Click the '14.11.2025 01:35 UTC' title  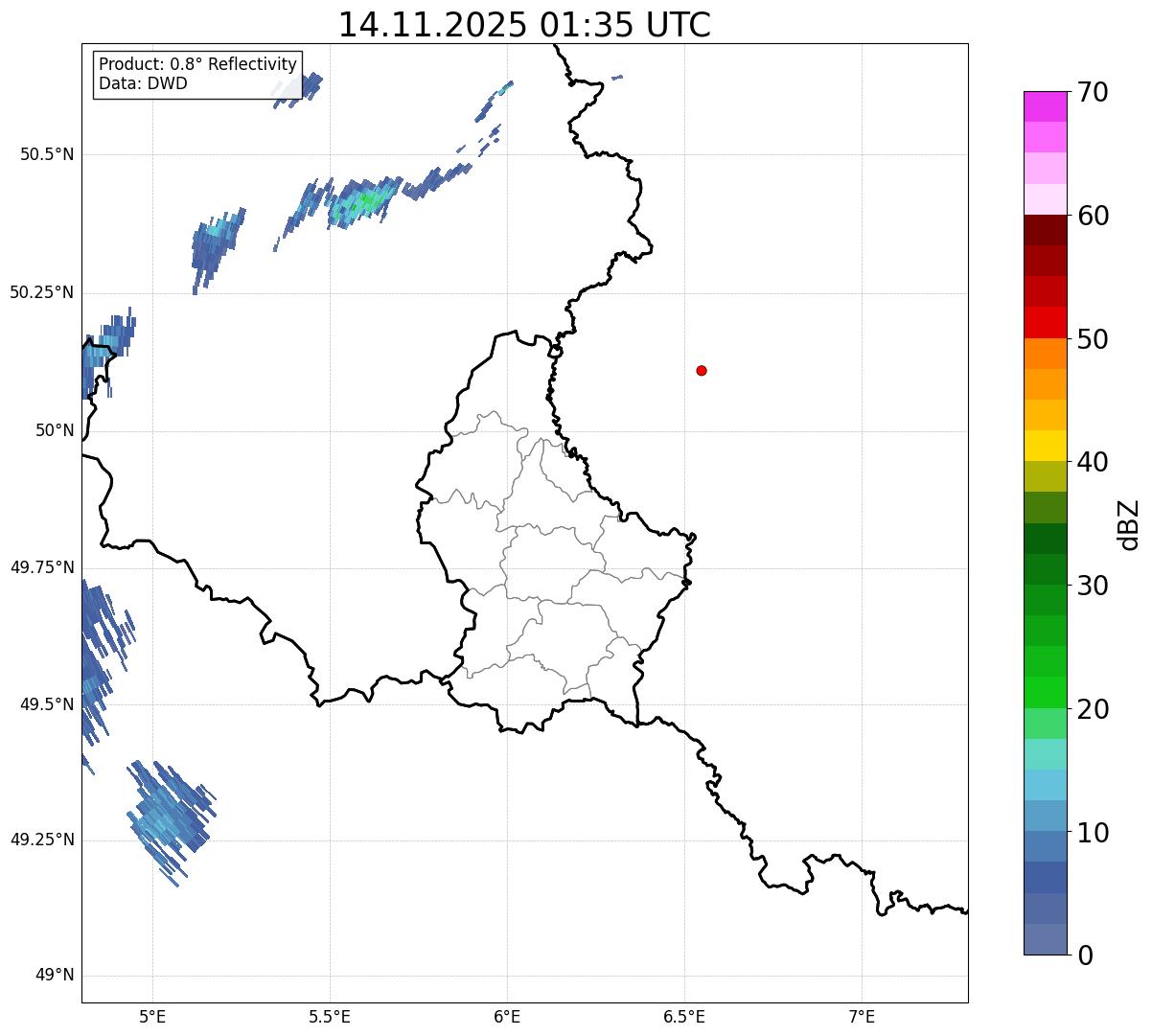[524, 25]
